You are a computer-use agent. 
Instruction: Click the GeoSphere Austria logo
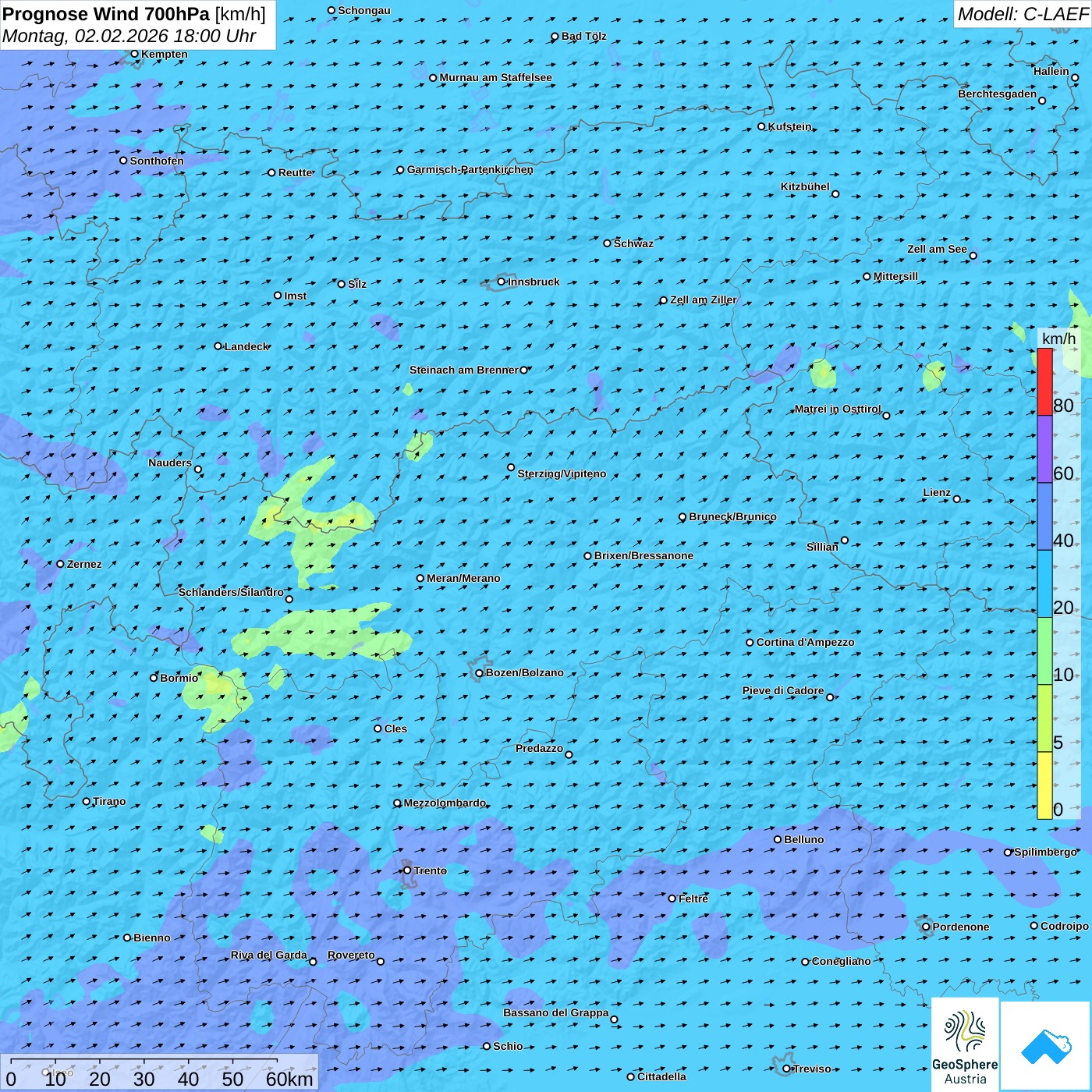coord(965,1044)
